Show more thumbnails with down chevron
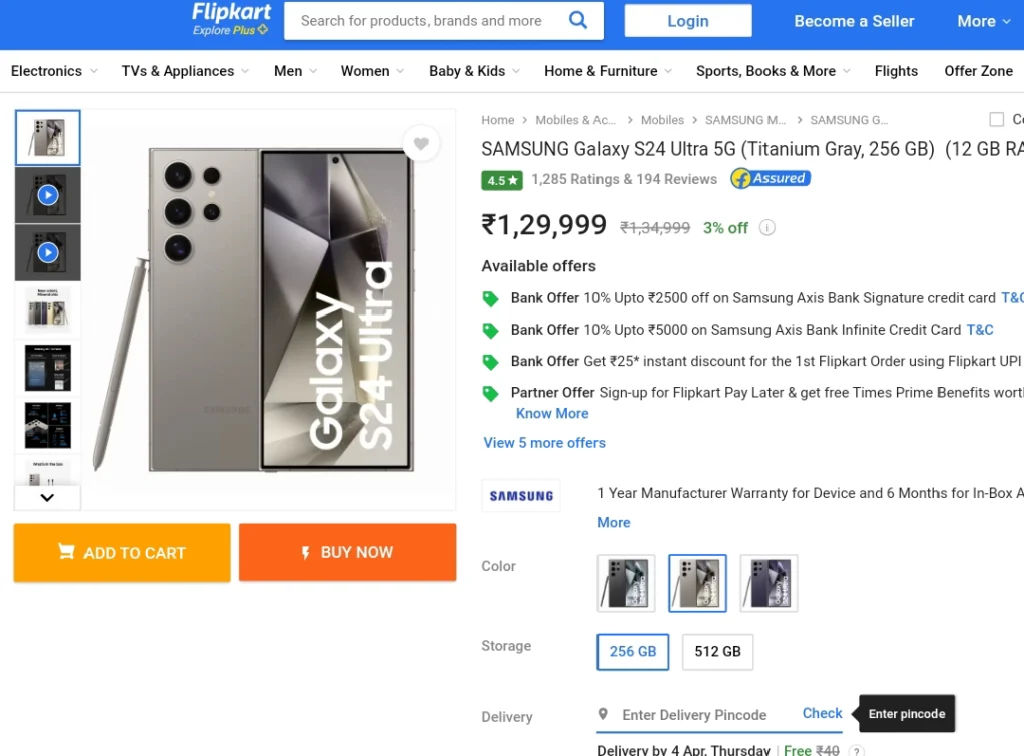This screenshot has height=756, width=1024. tap(47, 497)
